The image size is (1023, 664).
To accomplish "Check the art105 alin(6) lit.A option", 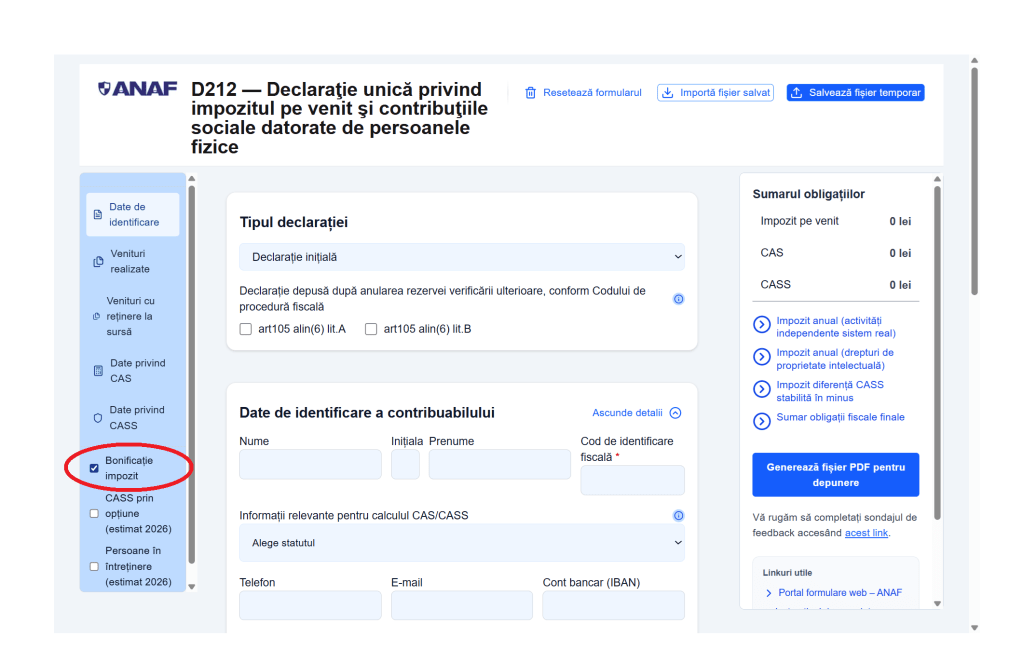I will point(245,328).
